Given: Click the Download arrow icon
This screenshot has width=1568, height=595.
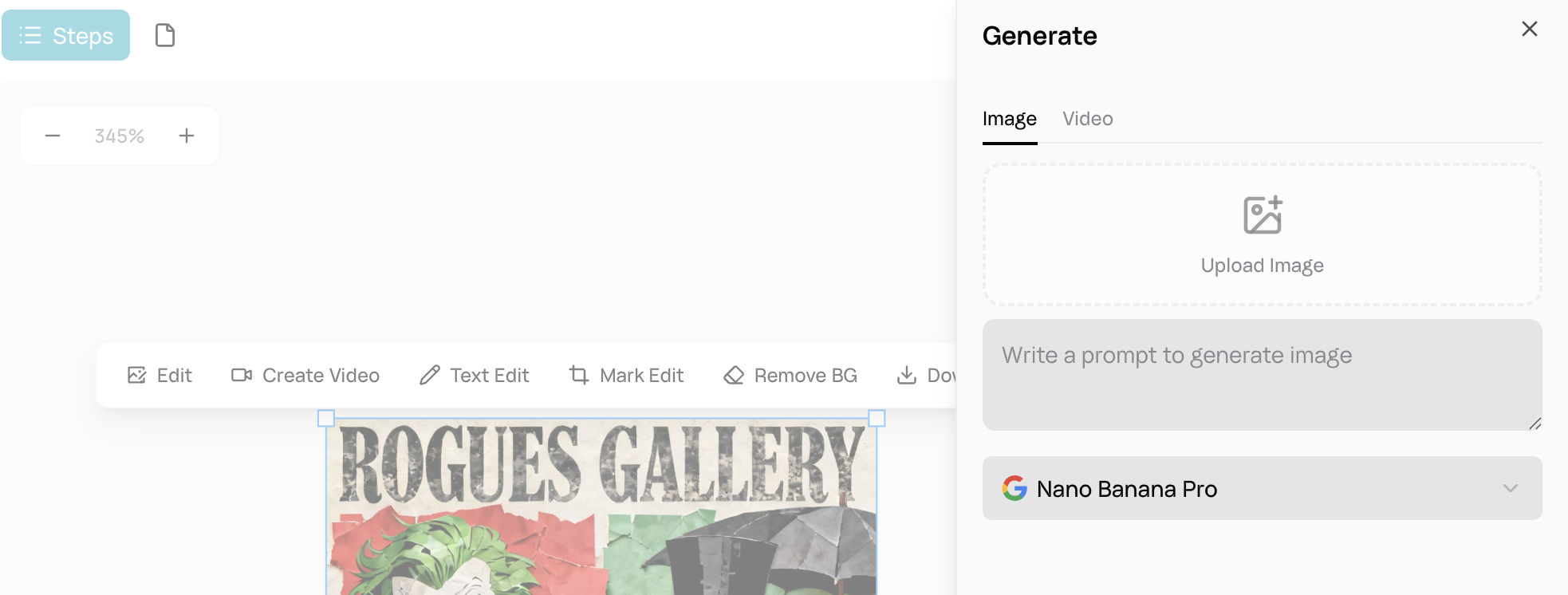Looking at the screenshot, I should tap(907, 375).
